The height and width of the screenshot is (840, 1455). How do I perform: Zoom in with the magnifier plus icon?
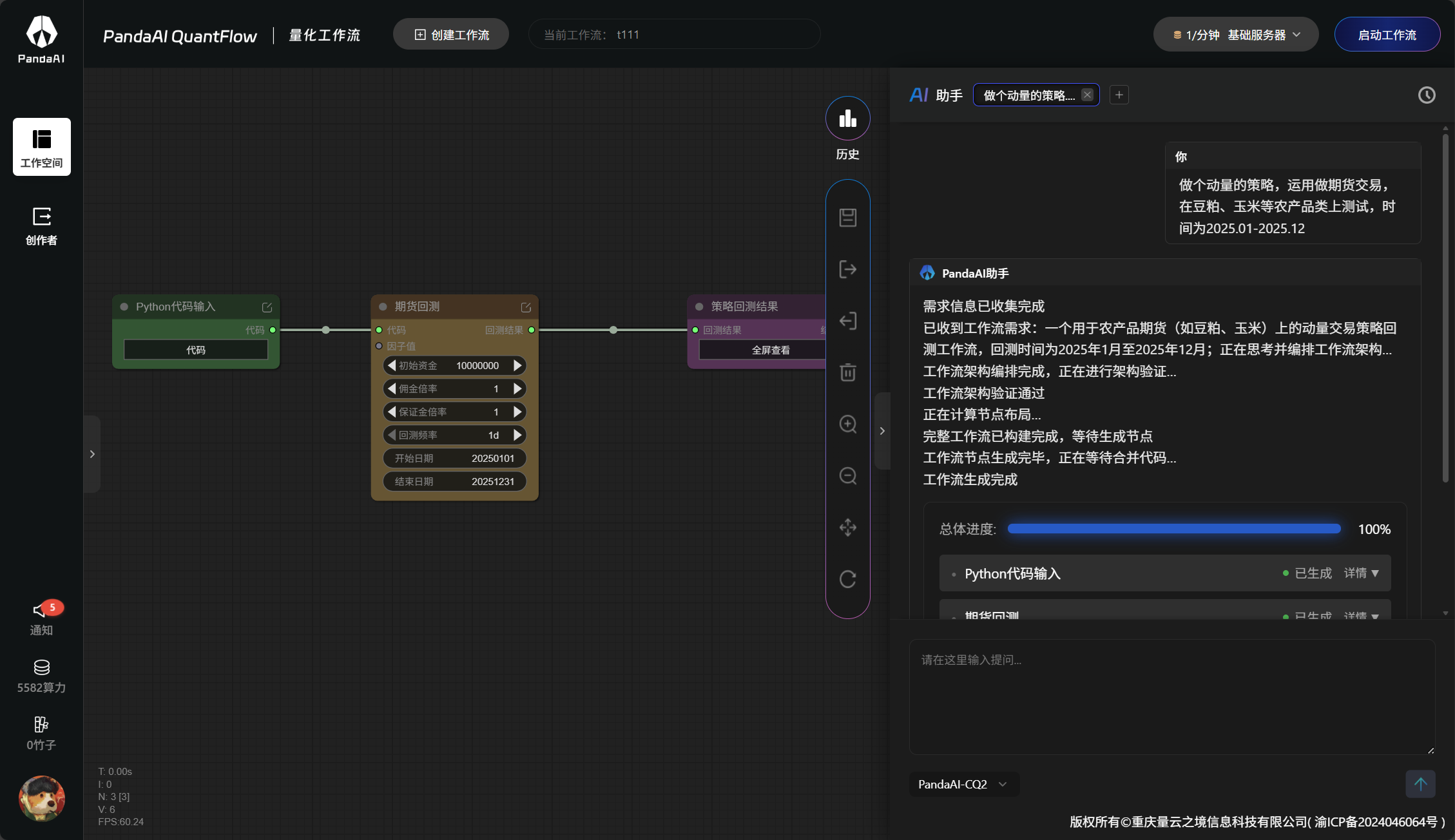(x=848, y=424)
